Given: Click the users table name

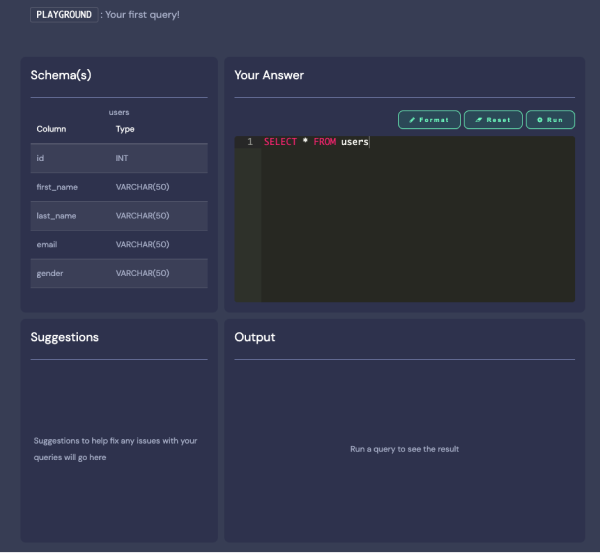Looking at the screenshot, I should [119, 112].
